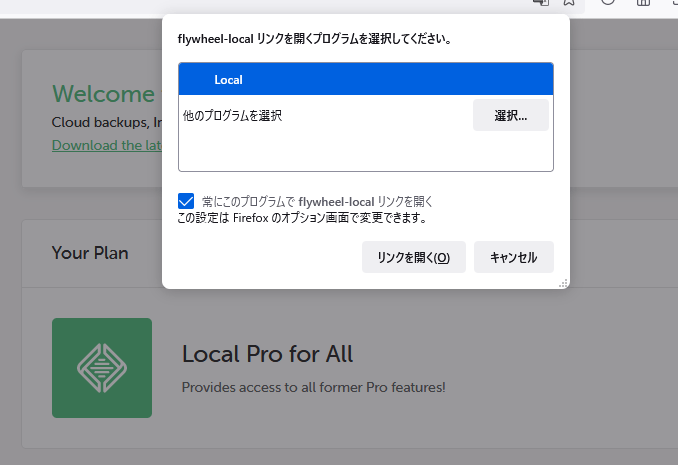678x465 pixels.
Task: Click the Download the latest link
Action: [107, 145]
